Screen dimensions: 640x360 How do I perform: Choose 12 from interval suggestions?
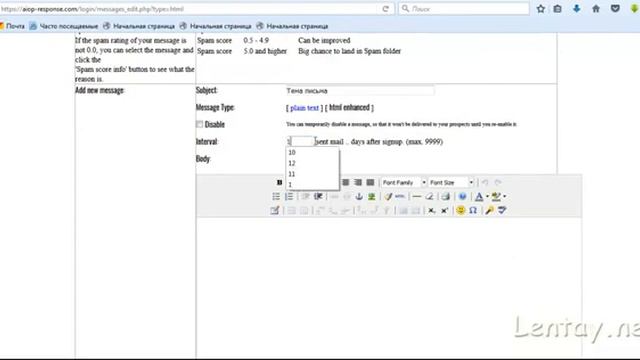pos(312,163)
